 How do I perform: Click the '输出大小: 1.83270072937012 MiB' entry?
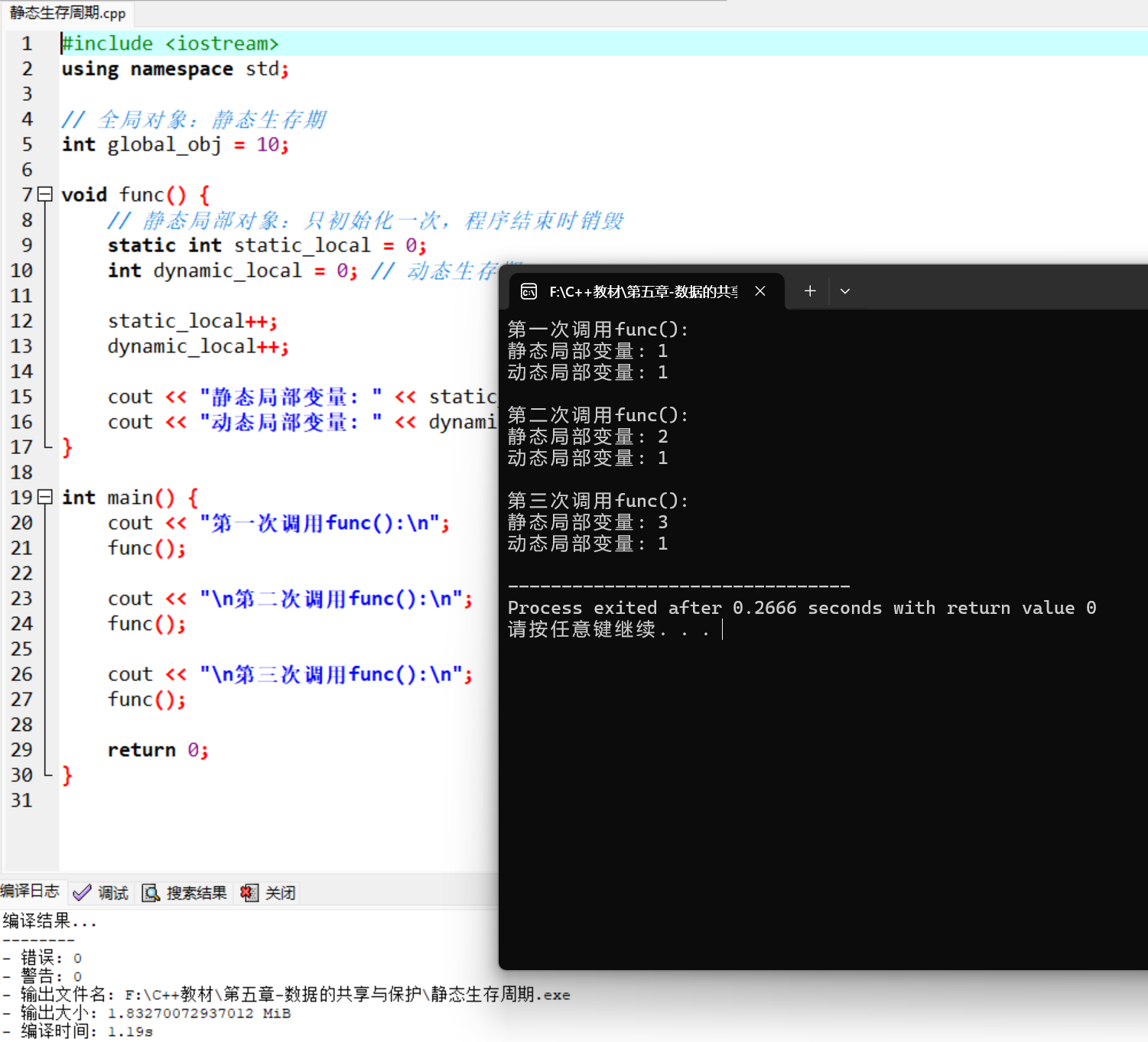click(x=146, y=1013)
